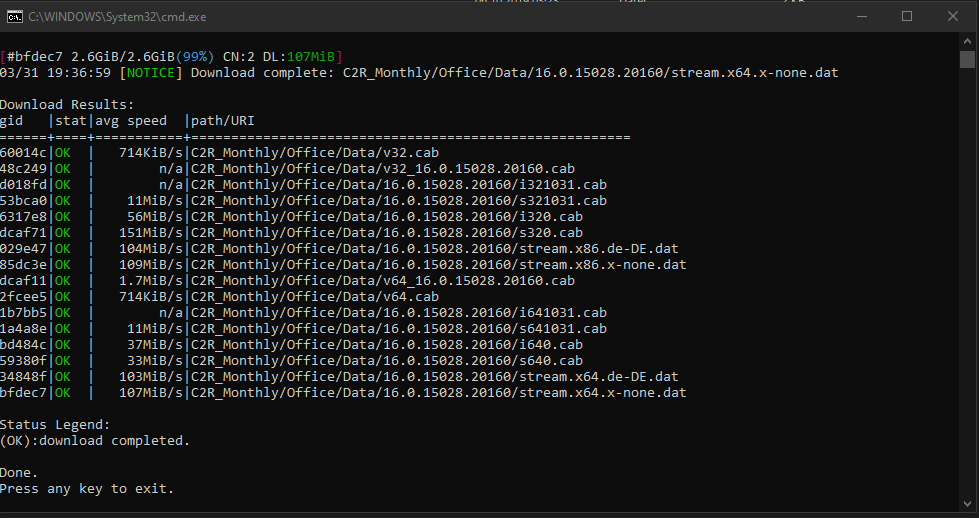Screen dimensions: 979x518
Task: Click 'Press any key to exit.' prompt
Action: 87,489
